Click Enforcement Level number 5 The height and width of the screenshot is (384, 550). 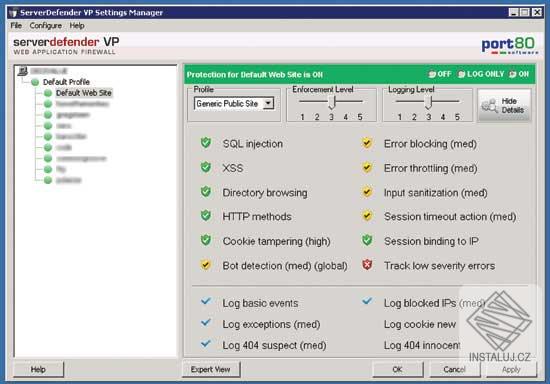coord(360,117)
